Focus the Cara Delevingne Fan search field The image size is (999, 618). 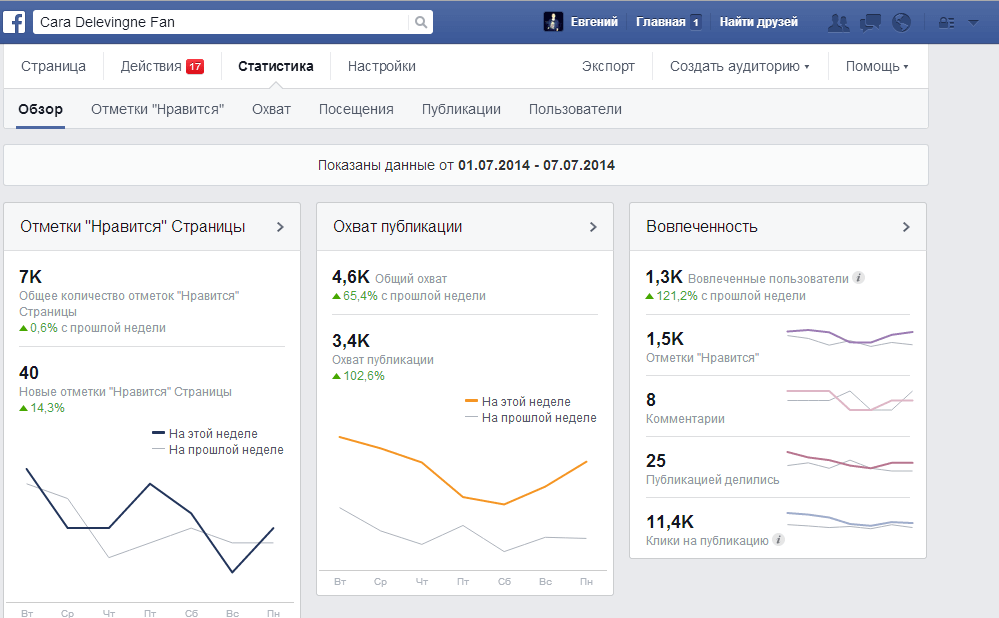pyautogui.click(x=220, y=21)
